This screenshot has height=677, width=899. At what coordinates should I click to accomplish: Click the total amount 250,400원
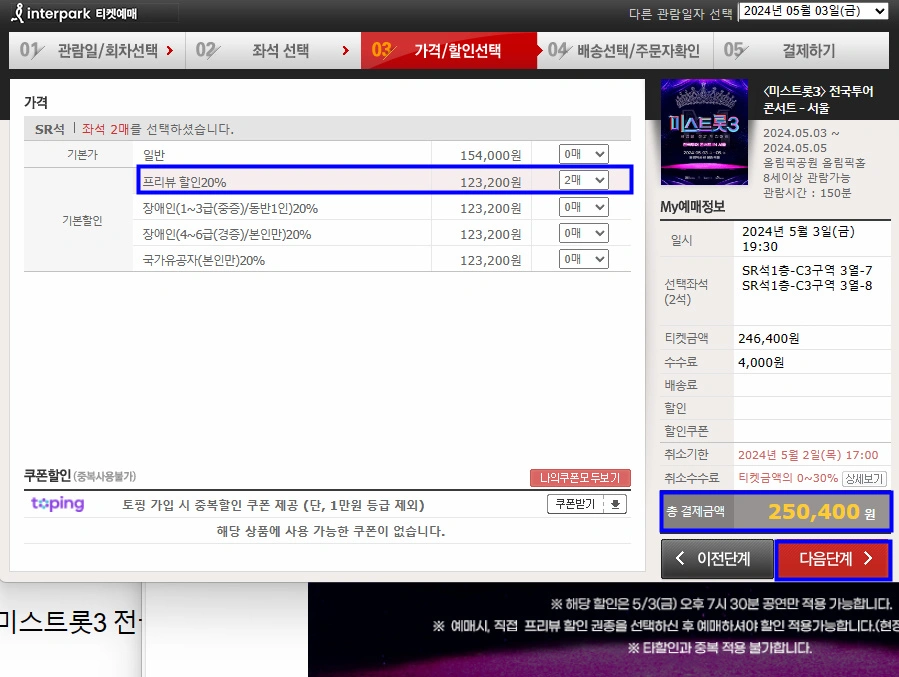[x=822, y=511]
